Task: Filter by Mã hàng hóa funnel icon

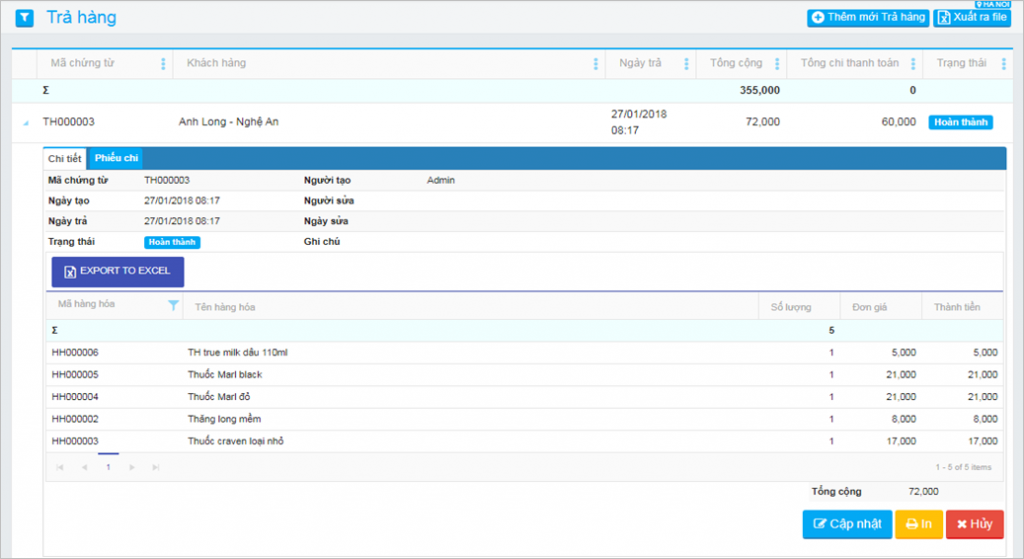Action: (x=173, y=305)
